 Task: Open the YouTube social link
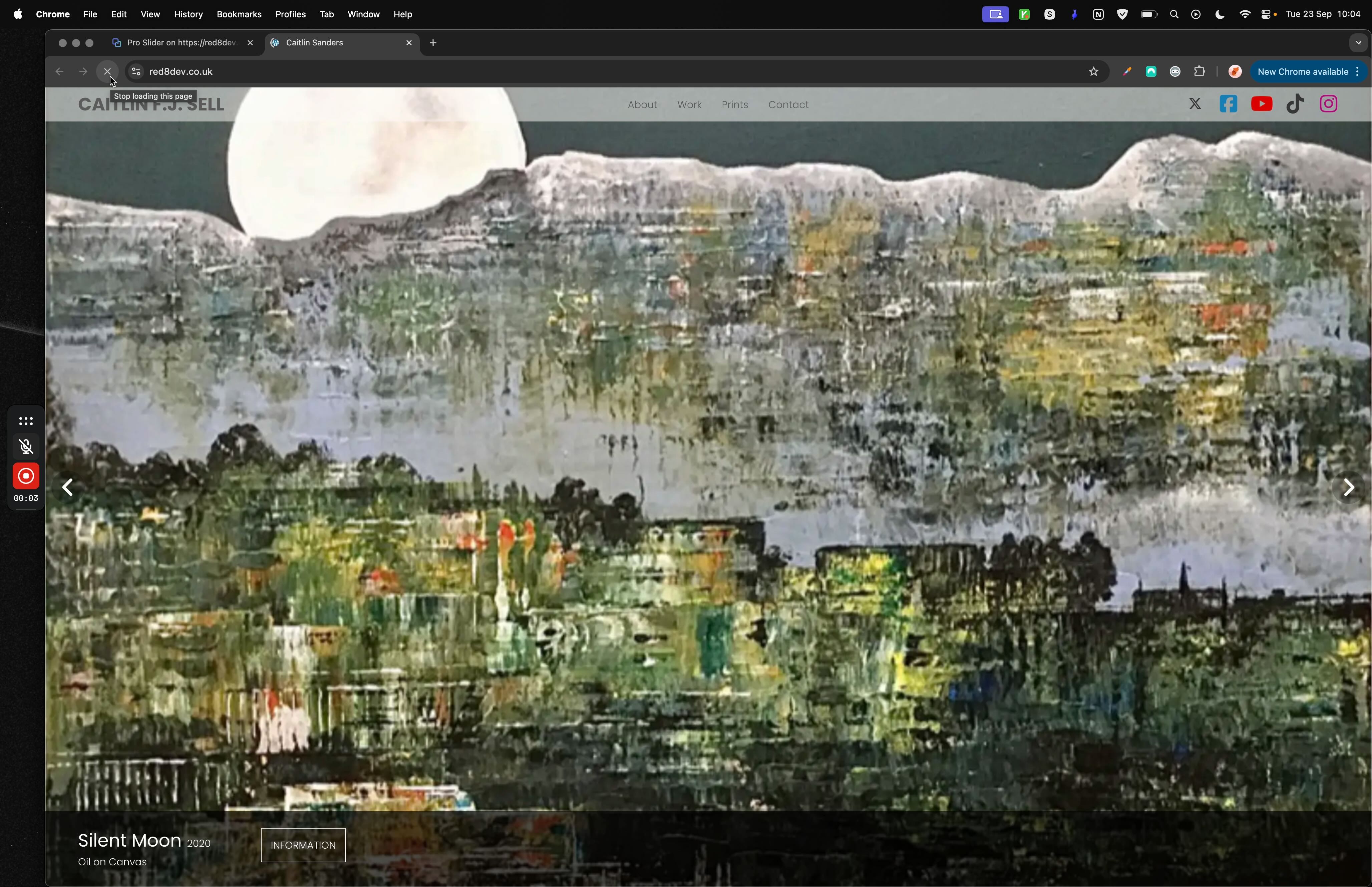tap(1262, 104)
